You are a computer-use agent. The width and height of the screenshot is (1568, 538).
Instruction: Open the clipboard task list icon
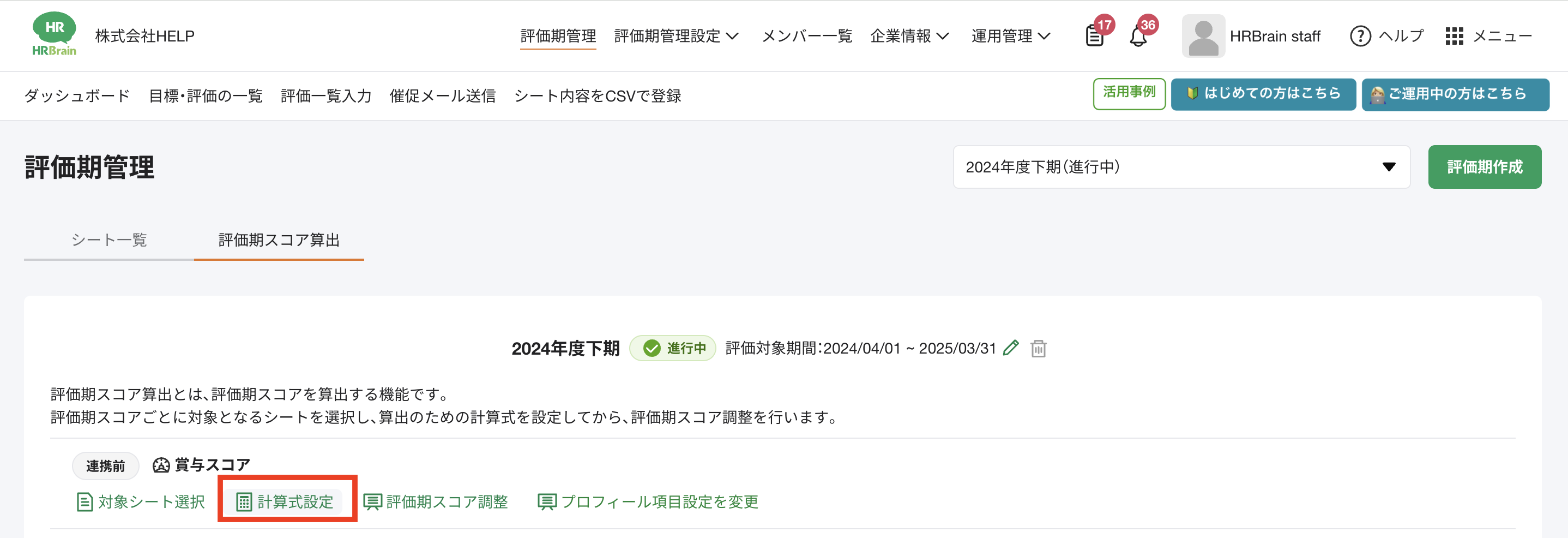(x=1094, y=37)
